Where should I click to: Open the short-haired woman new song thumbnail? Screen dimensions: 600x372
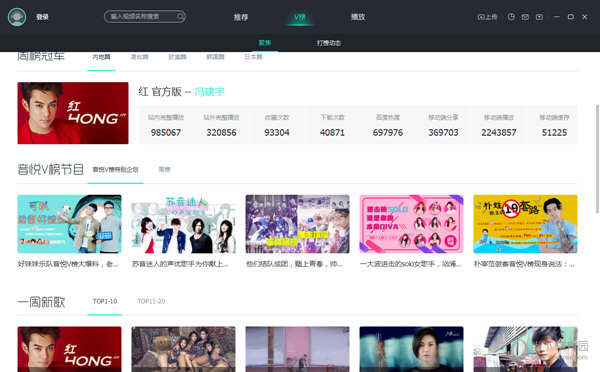[411, 349]
